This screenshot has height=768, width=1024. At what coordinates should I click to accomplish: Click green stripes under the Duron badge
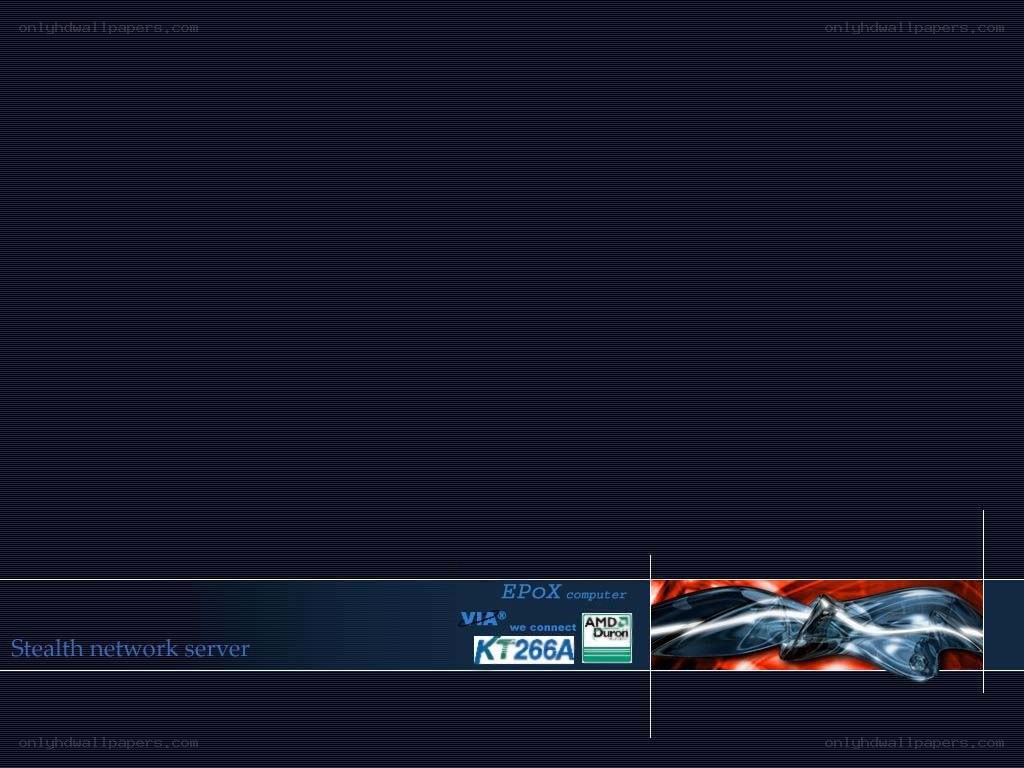[x=607, y=653]
